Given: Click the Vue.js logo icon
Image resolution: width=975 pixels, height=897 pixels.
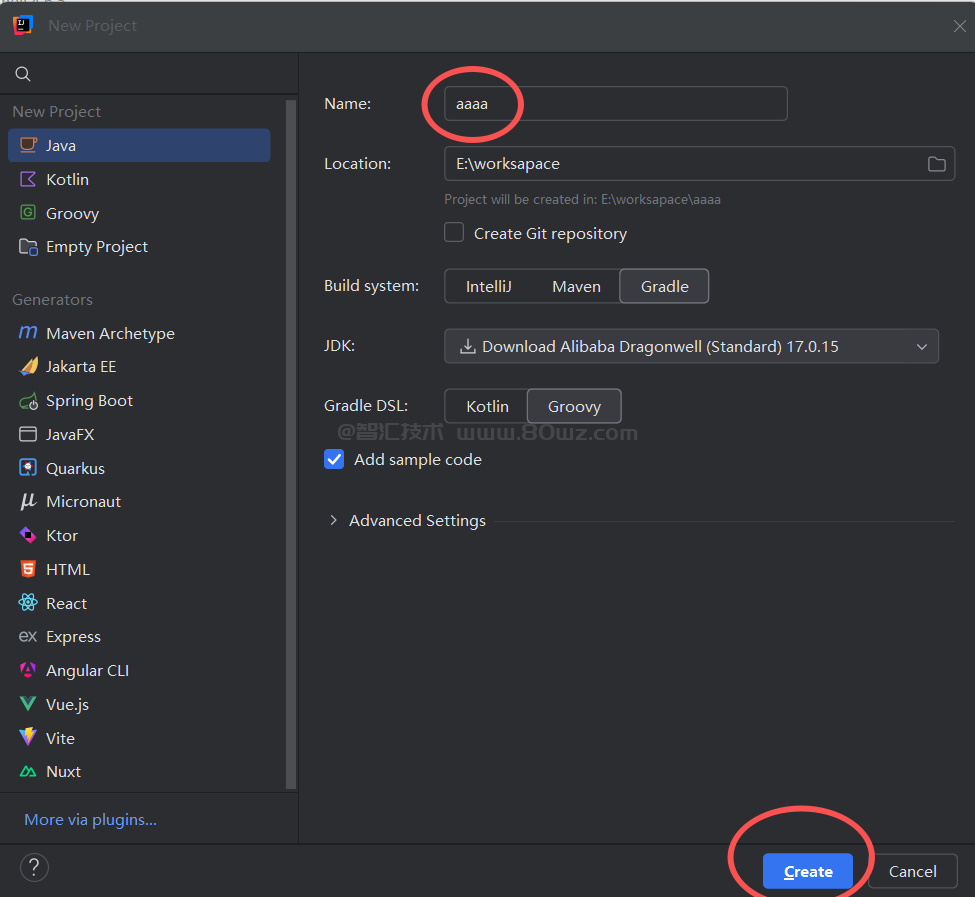Looking at the screenshot, I should (28, 704).
